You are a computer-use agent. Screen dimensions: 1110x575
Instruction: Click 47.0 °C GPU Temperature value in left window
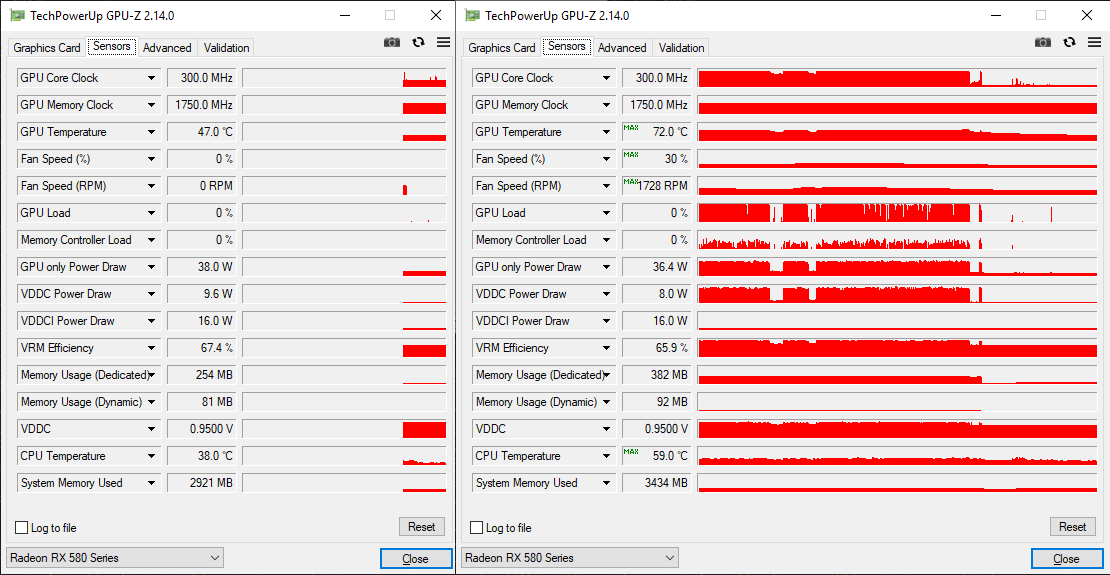tap(201, 132)
